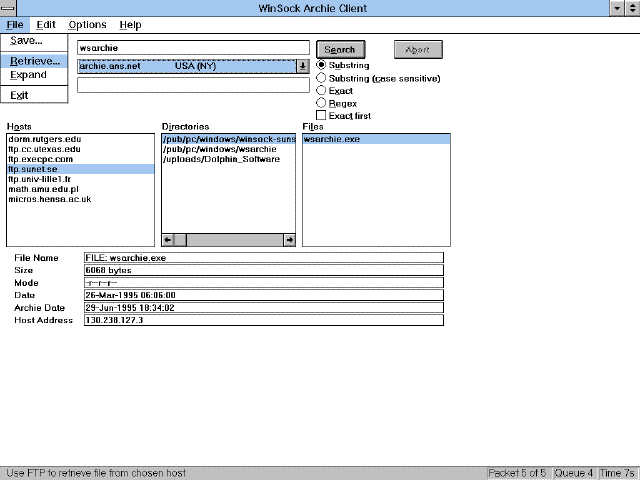
Task: Click the Date field 26-Mar-1995
Action: (x=264, y=295)
